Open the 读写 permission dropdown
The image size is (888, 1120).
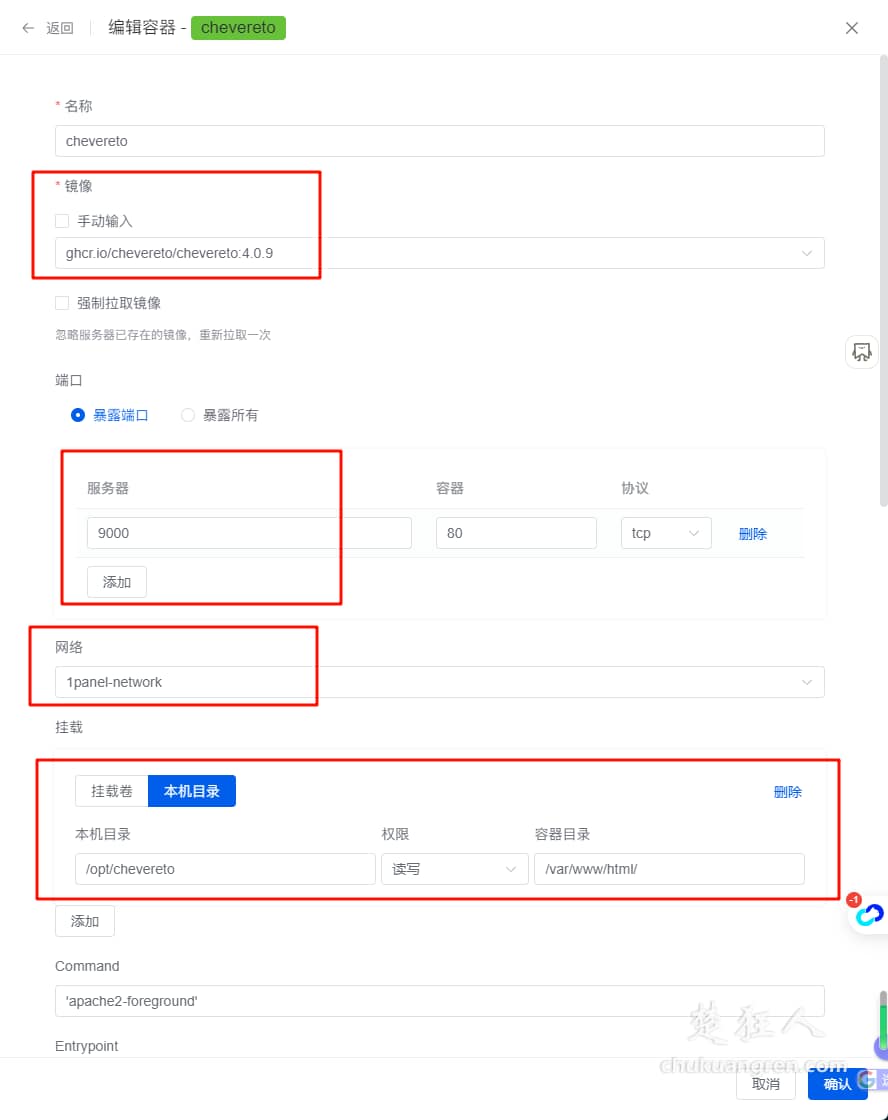pyautogui.click(x=512, y=869)
